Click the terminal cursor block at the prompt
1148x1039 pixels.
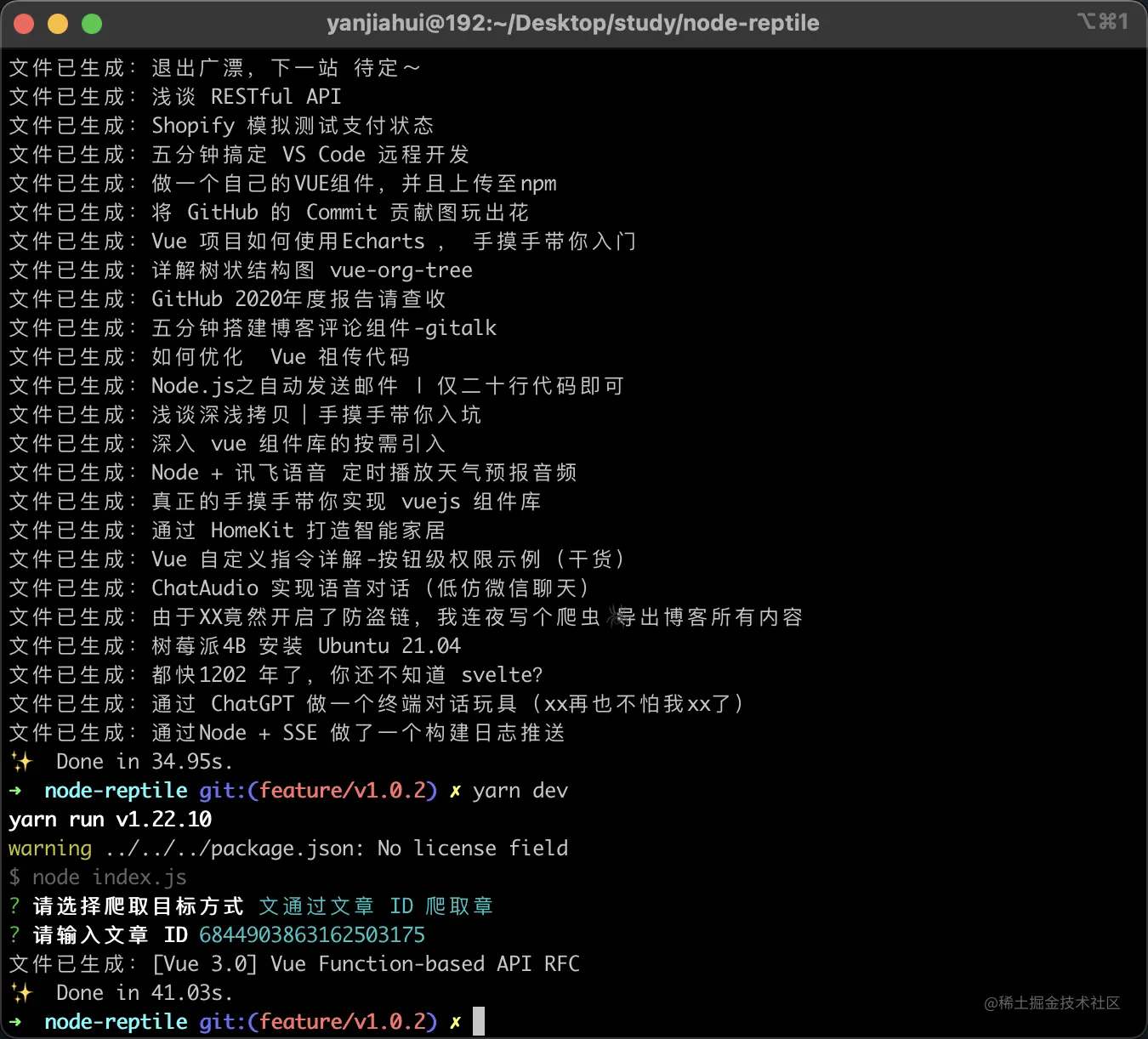(x=479, y=1021)
